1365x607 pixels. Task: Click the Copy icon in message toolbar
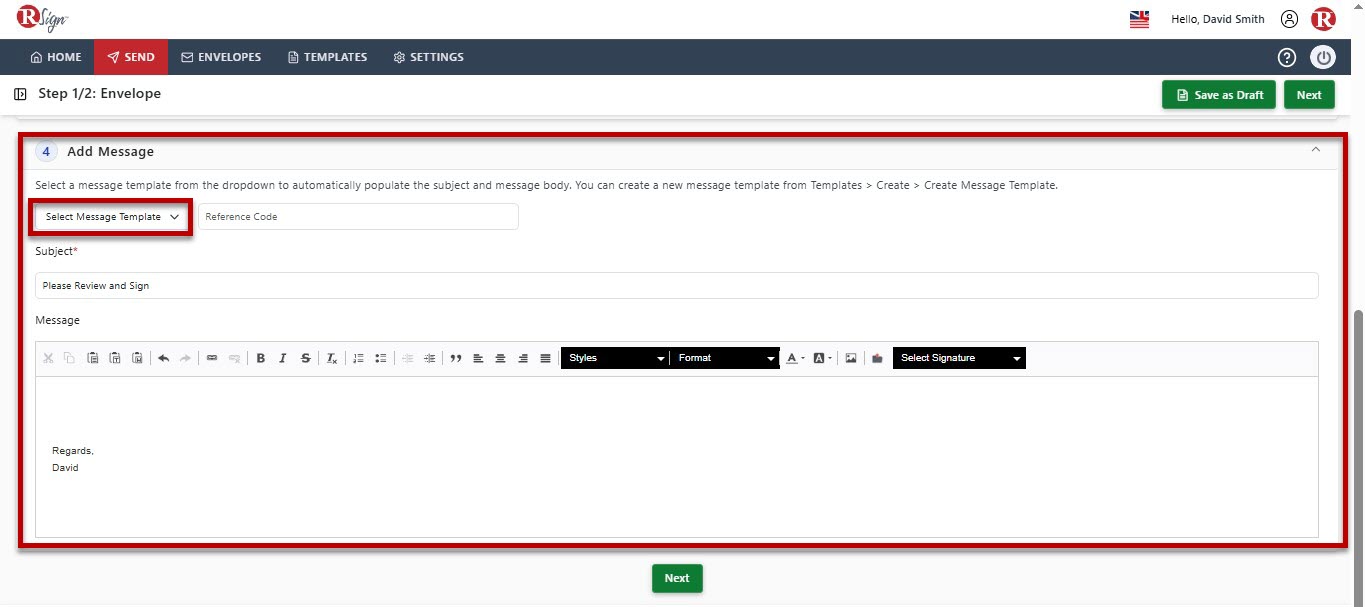(x=69, y=358)
